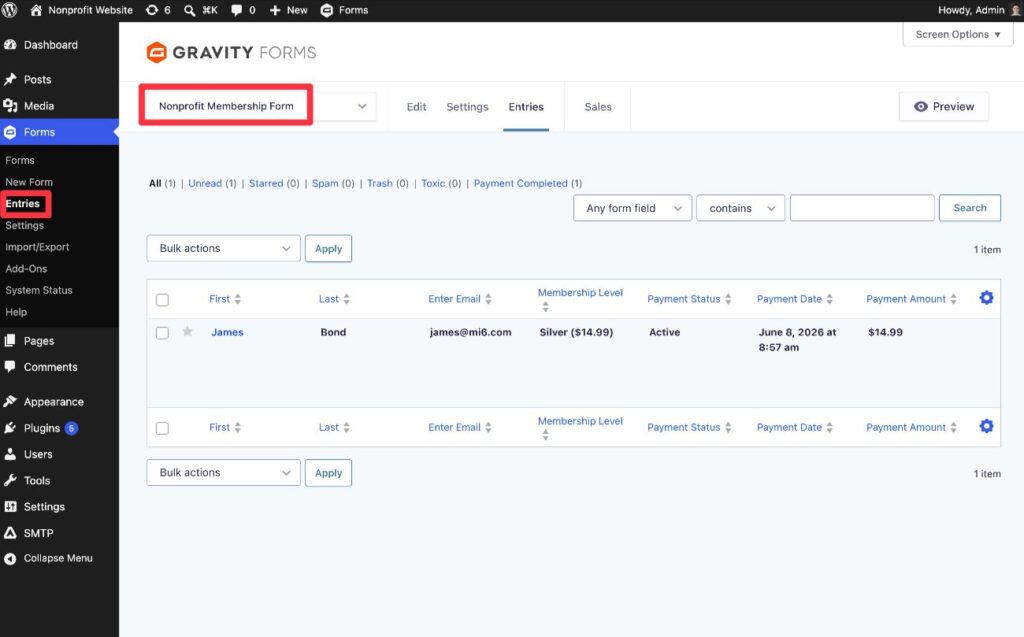Open column settings gear in table header

[986, 298]
